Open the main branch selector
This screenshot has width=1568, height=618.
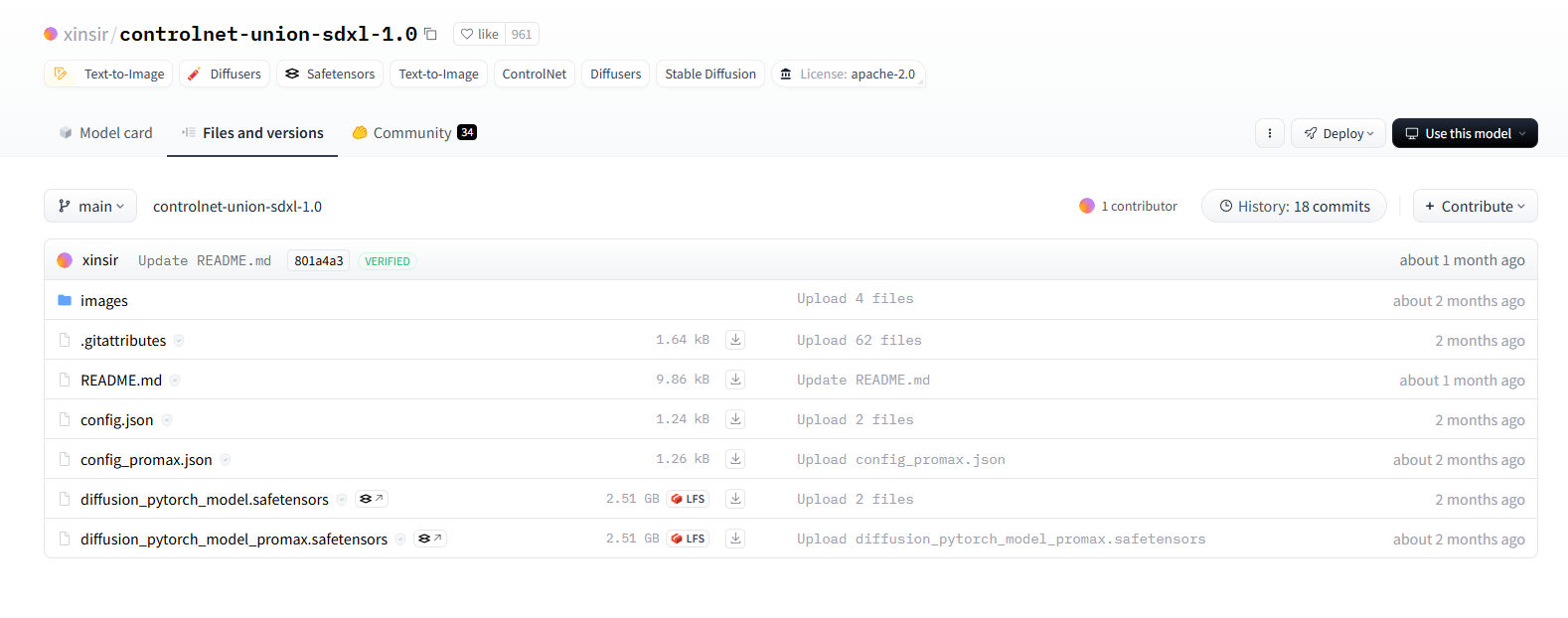90,206
